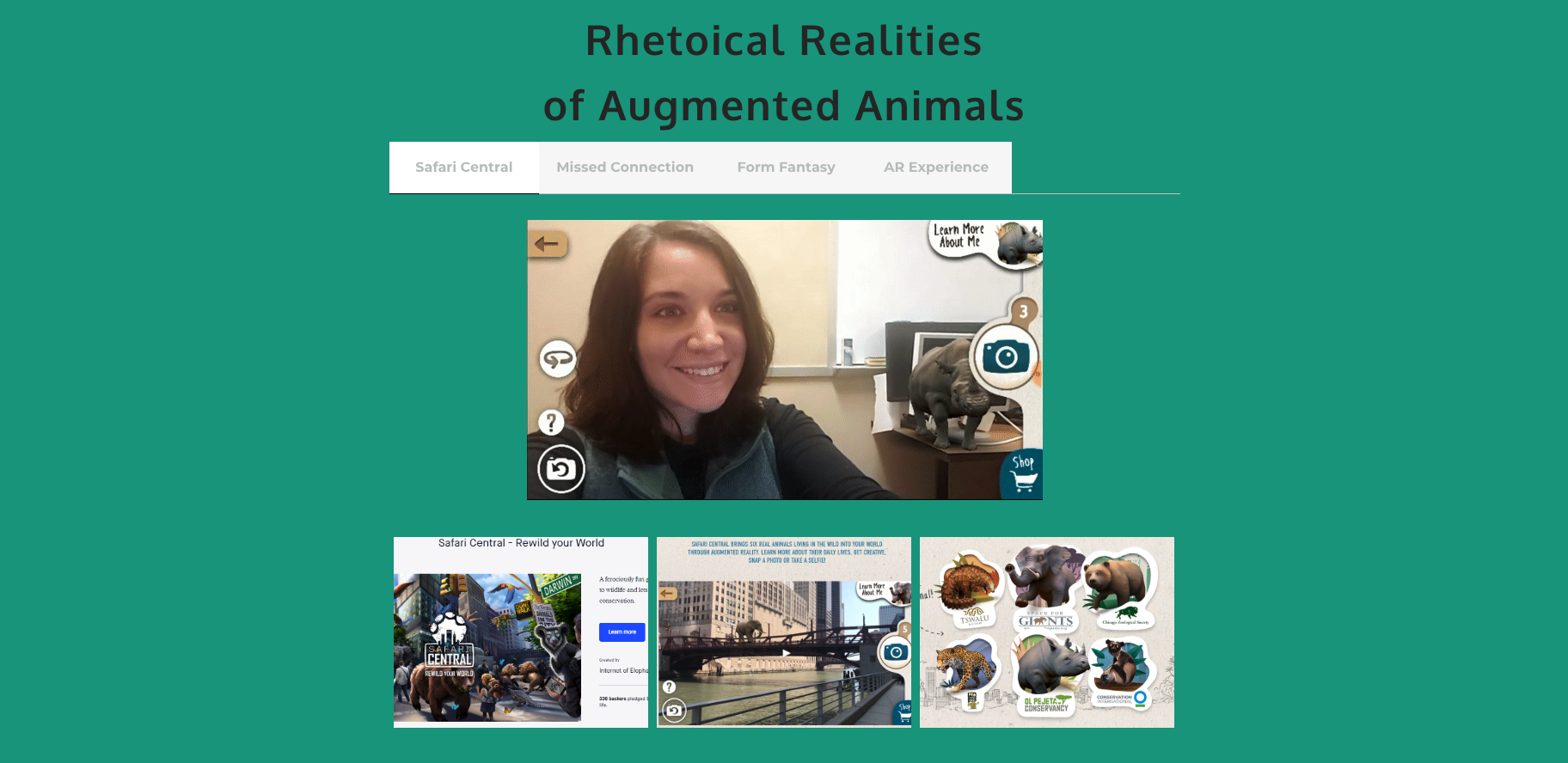Click the number 3 photo counter badge

1023,311
